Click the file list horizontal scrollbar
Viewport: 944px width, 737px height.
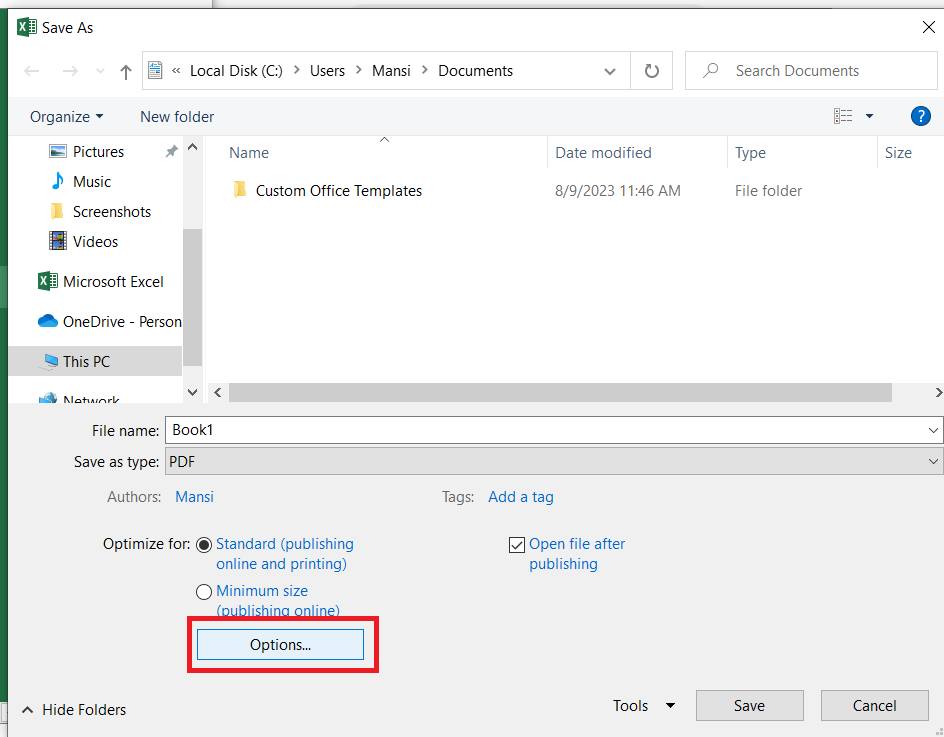[560, 393]
